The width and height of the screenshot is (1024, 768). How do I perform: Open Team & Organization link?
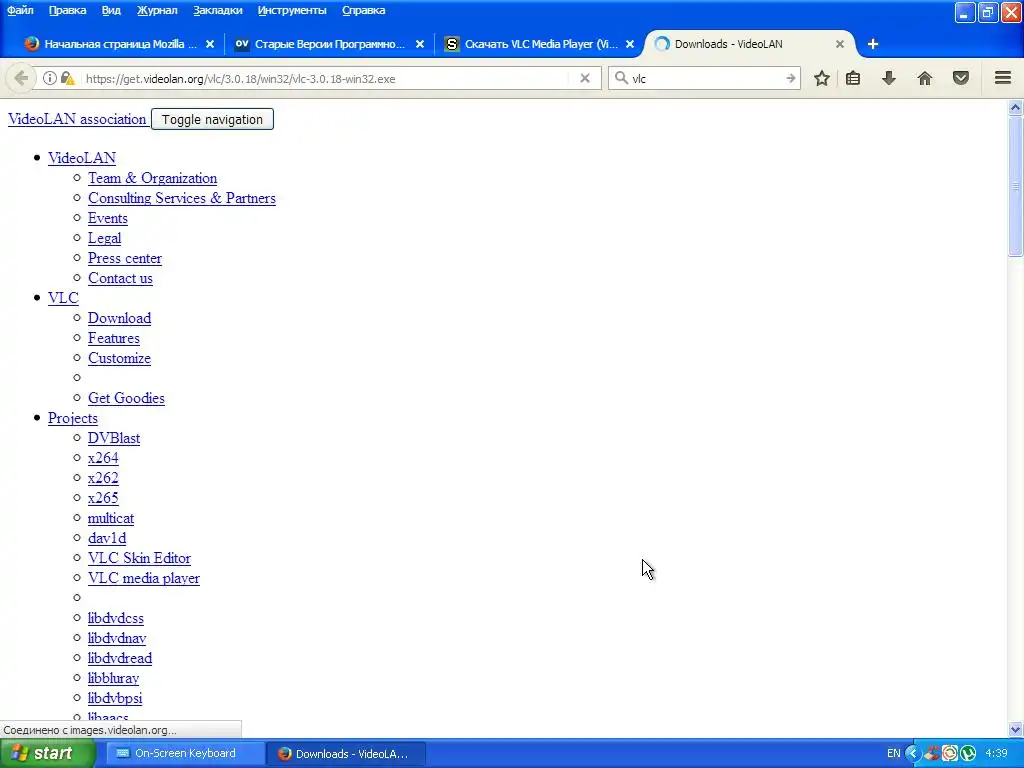(x=152, y=178)
